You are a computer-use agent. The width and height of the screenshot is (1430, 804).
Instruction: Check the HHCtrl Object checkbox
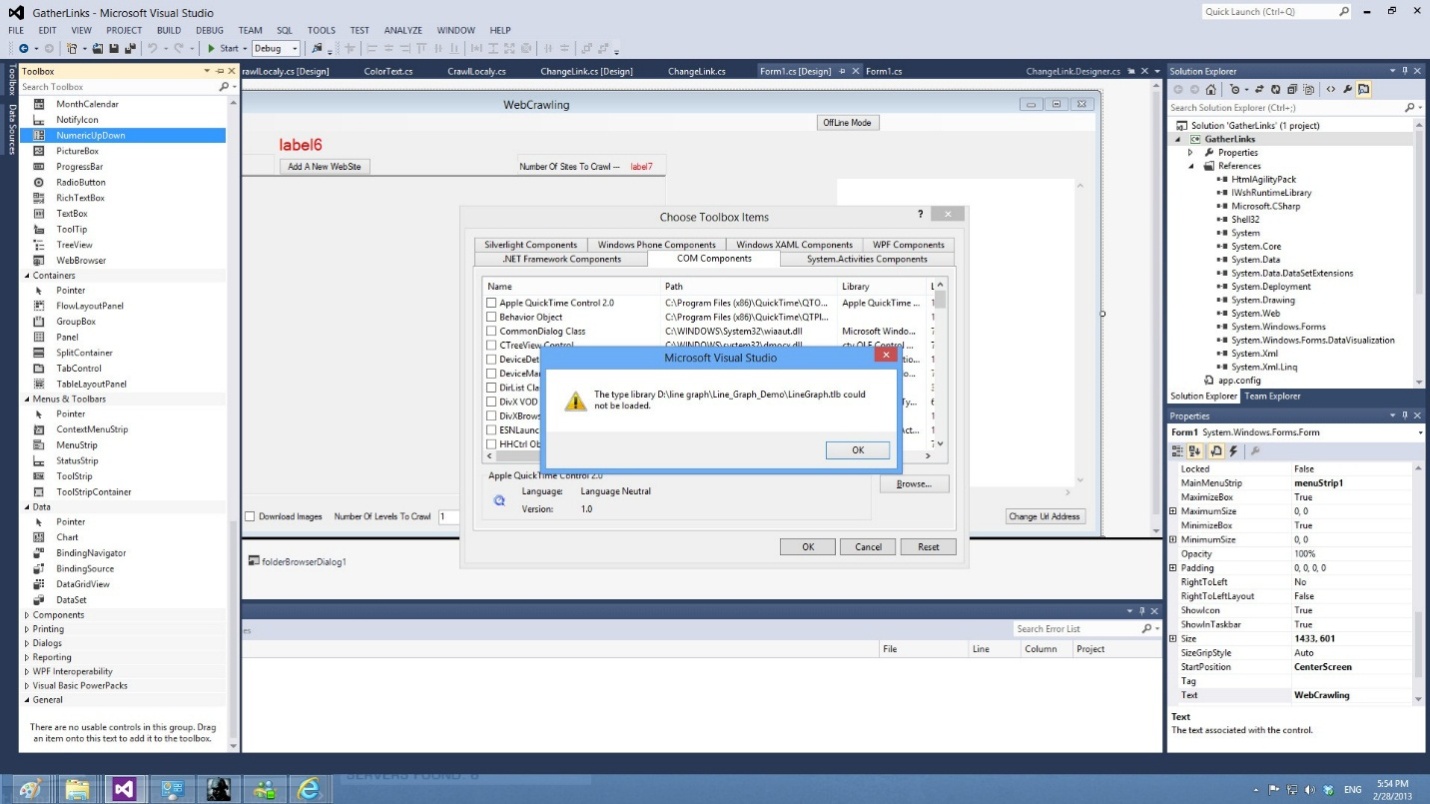click(491, 444)
